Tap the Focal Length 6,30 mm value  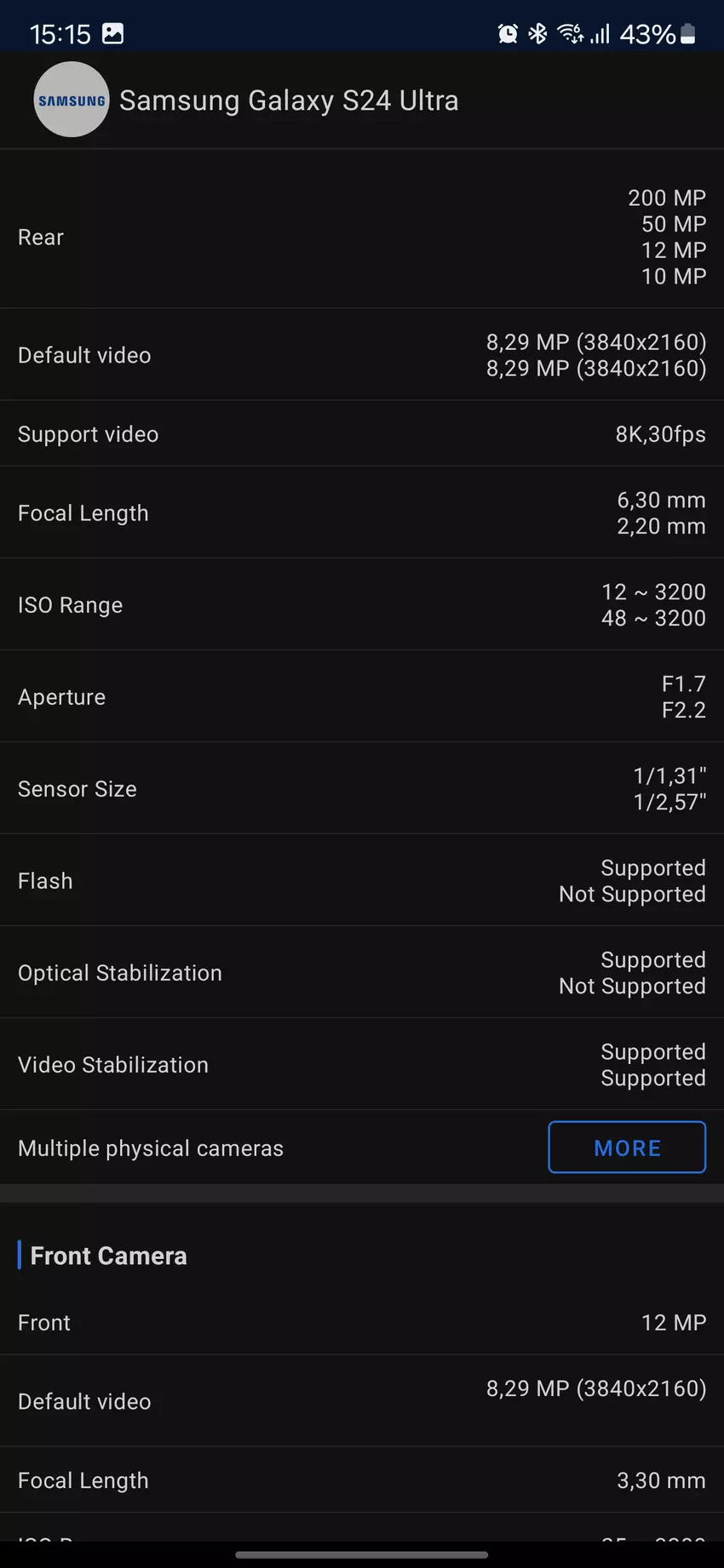coord(661,501)
